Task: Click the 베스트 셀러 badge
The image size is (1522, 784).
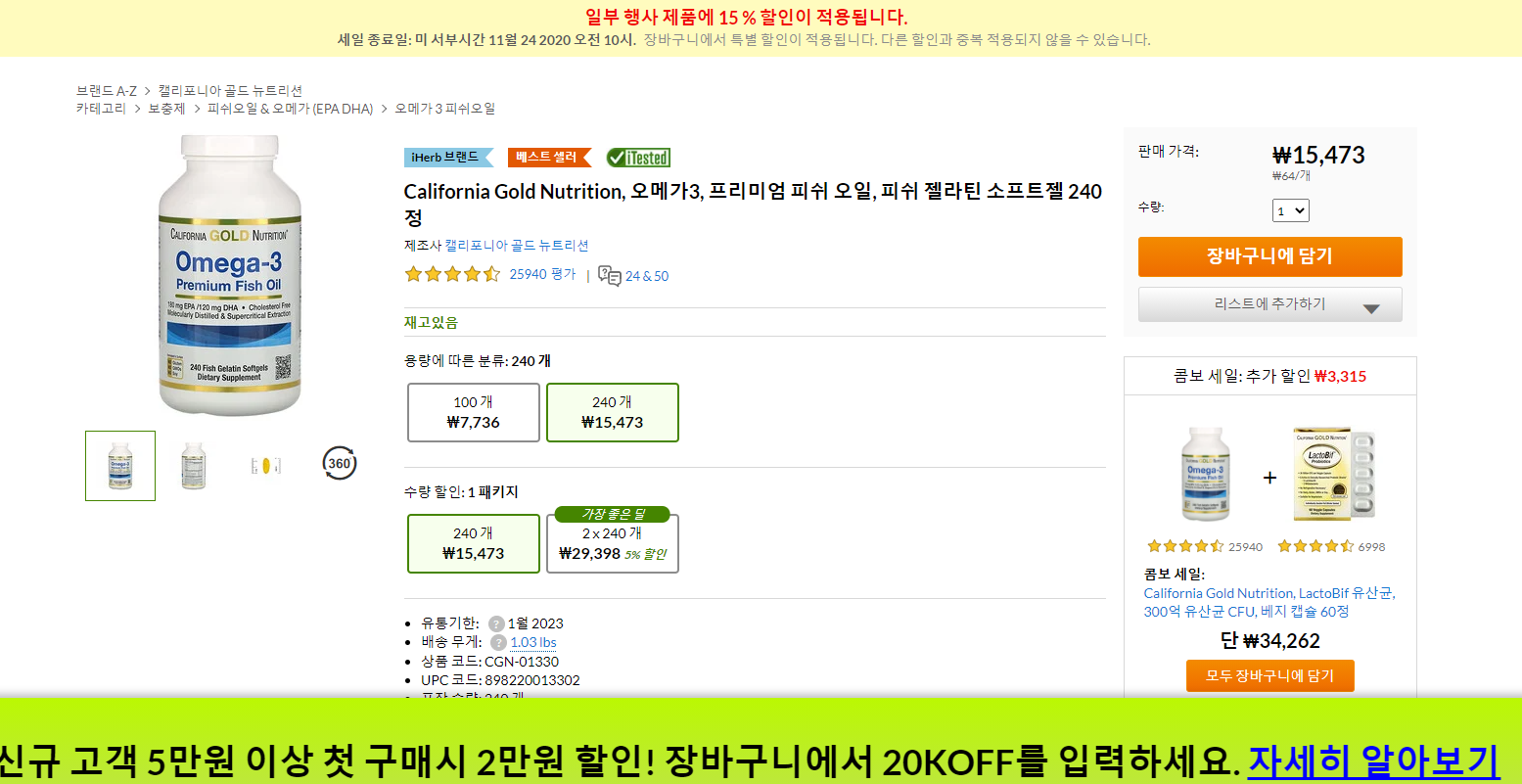Action: (549, 158)
